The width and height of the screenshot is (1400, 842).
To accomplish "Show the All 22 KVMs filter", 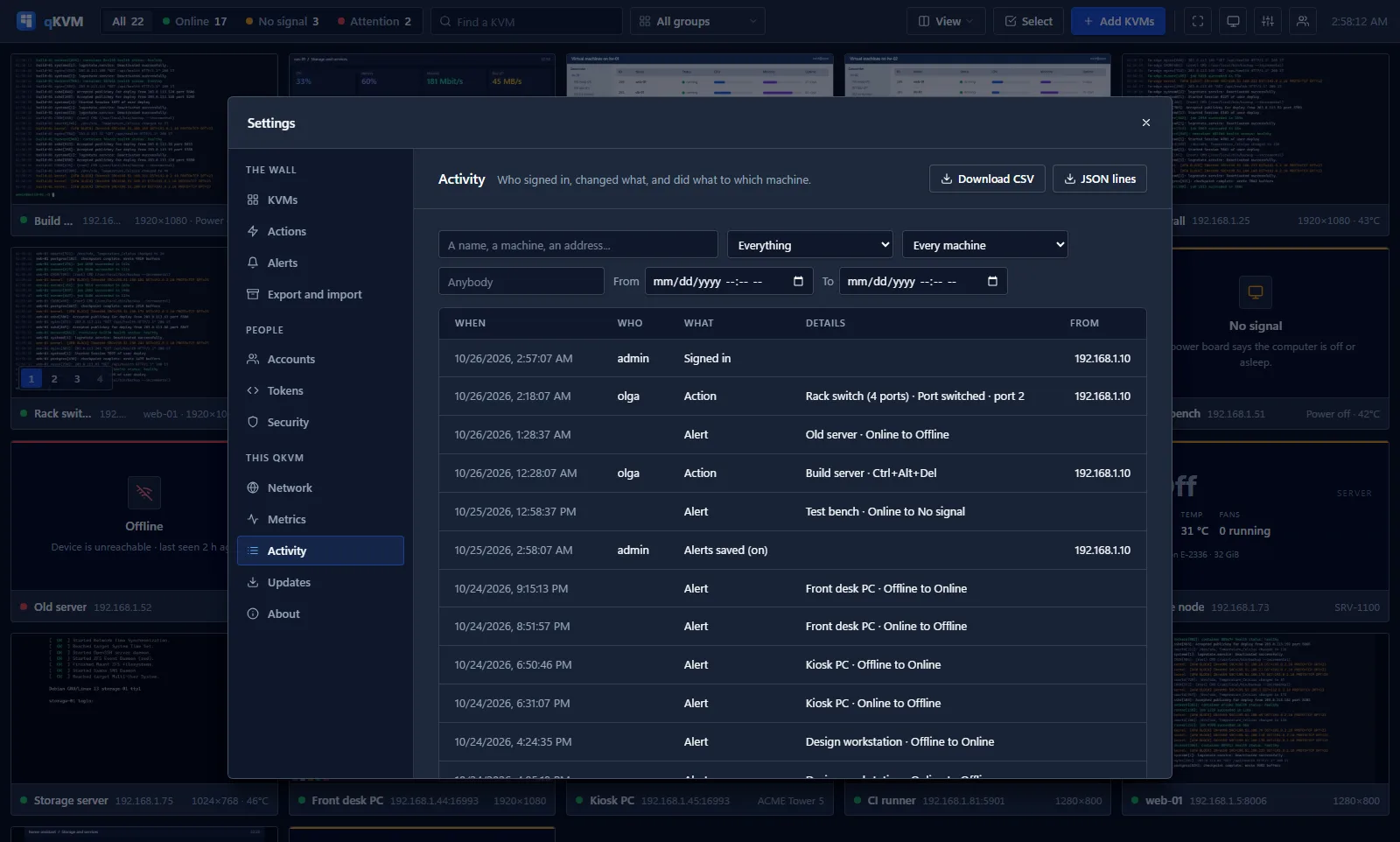I will click(x=128, y=21).
